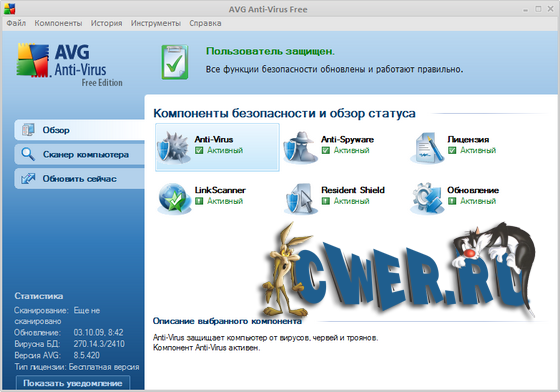Image resolution: width=560 pixels, height=392 pixels.
Task: Click the Обновление gears icon
Action: (x=428, y=198)
